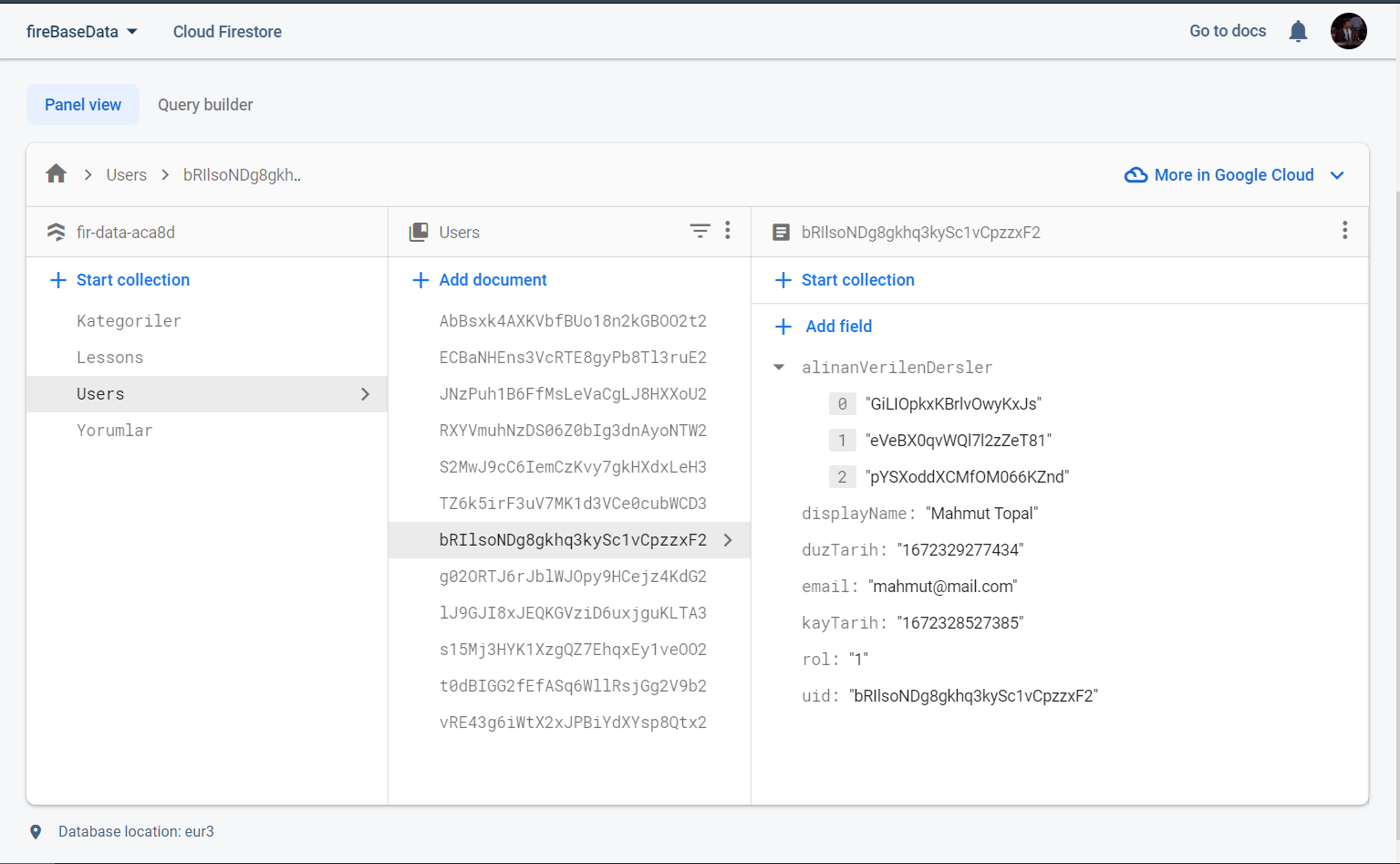
Task: Click the cloud icon beside More in Google Cloud
Action: coord(1136,175)
